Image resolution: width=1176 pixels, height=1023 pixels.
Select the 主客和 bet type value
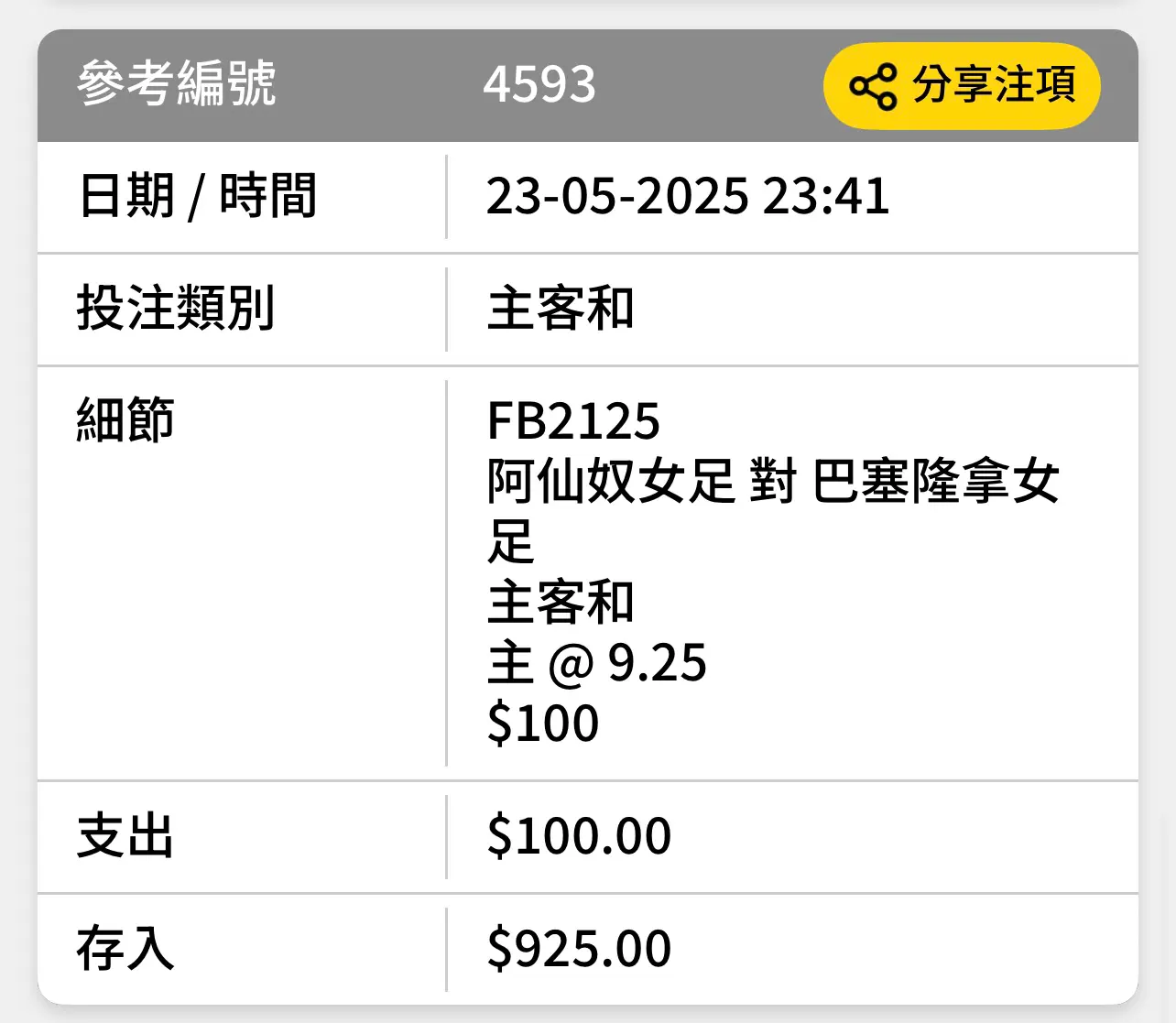[x=561, y=309]
